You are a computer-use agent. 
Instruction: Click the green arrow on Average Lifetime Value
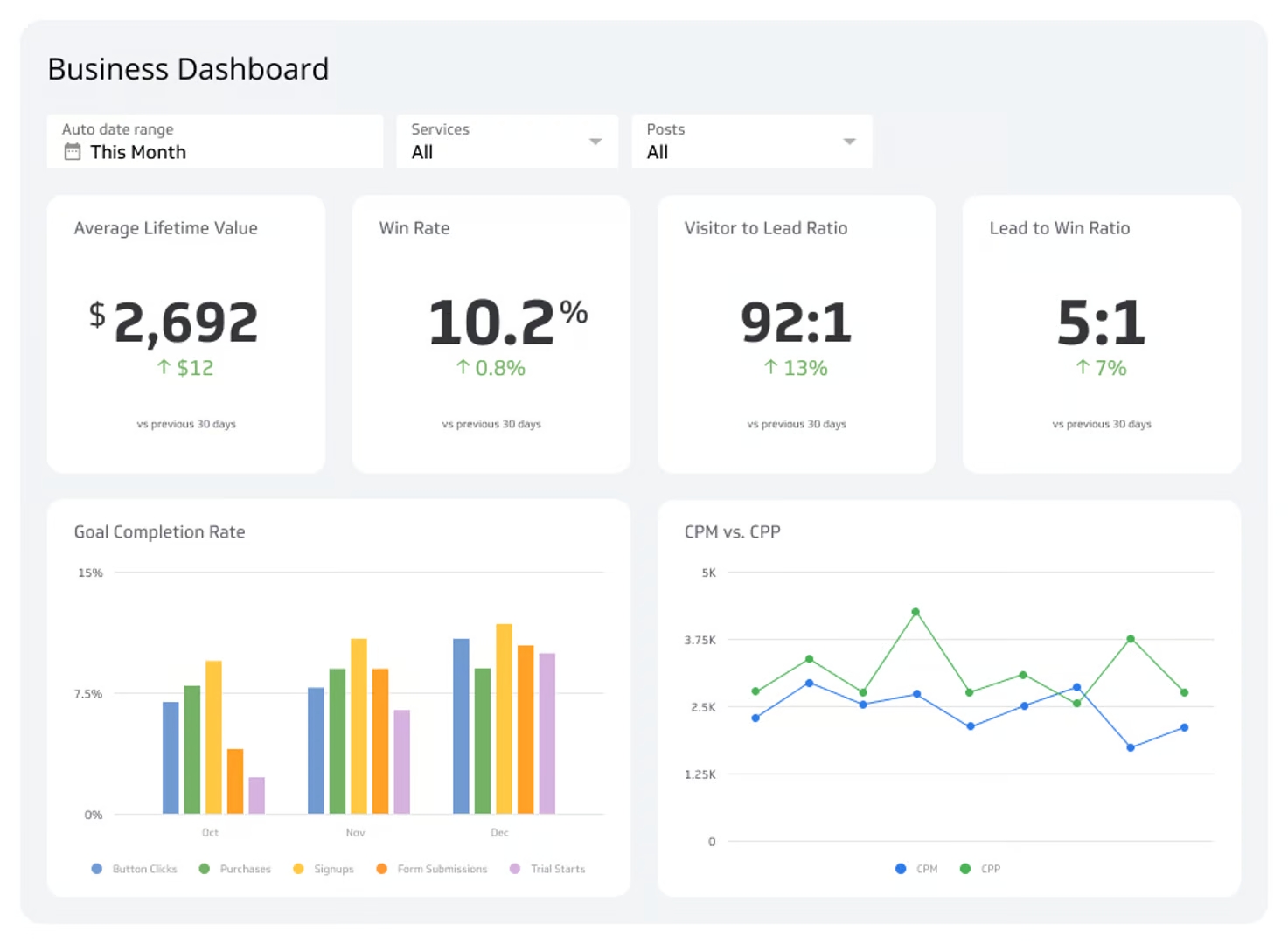pyautogui.click(x=163, y=368)
